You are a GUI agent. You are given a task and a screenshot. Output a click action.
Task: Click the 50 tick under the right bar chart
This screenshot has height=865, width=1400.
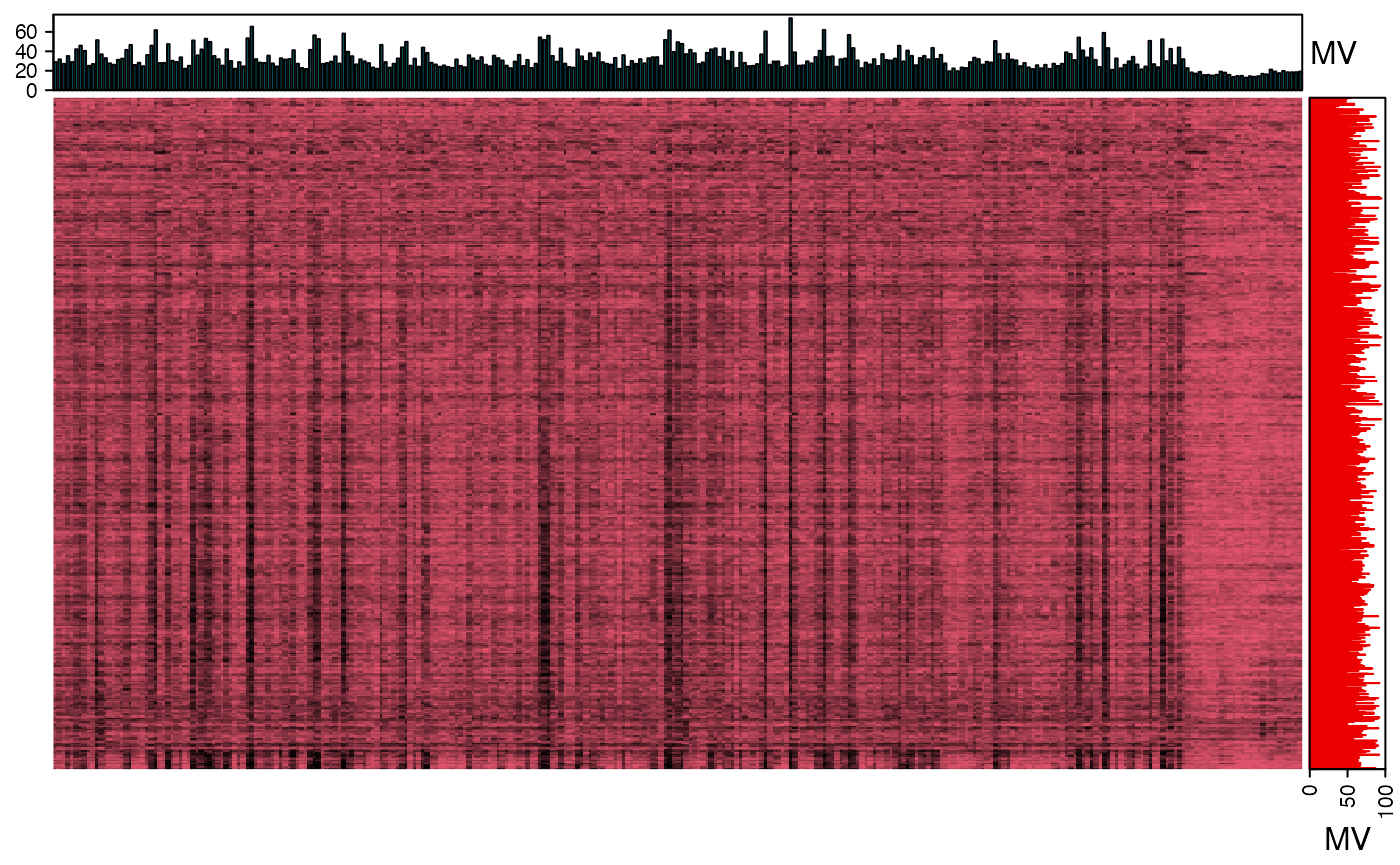point(1348,796)
